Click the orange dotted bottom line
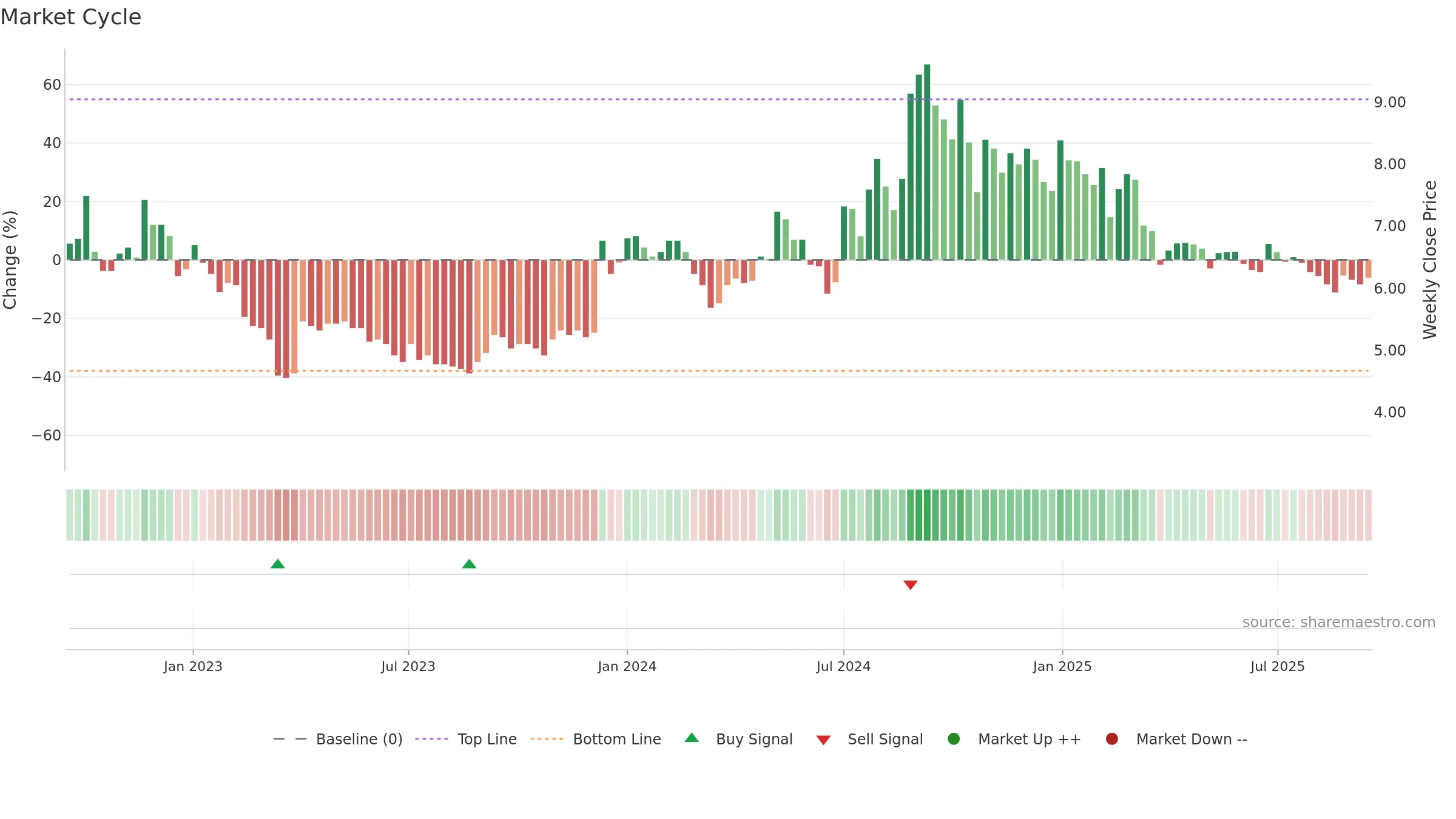1456x819 pixels. 719,371
